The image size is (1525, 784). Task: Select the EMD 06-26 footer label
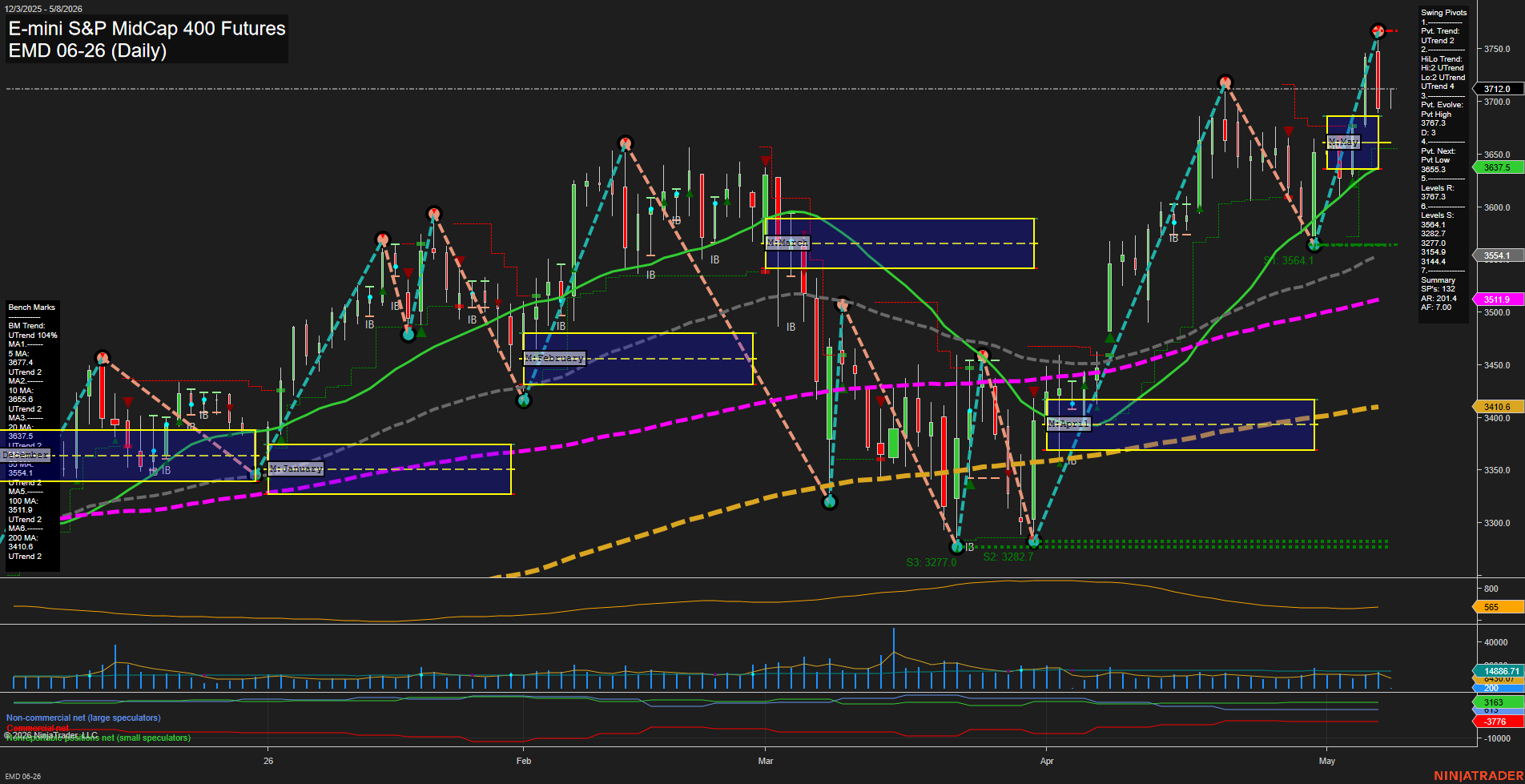click(x=22, y=777)
